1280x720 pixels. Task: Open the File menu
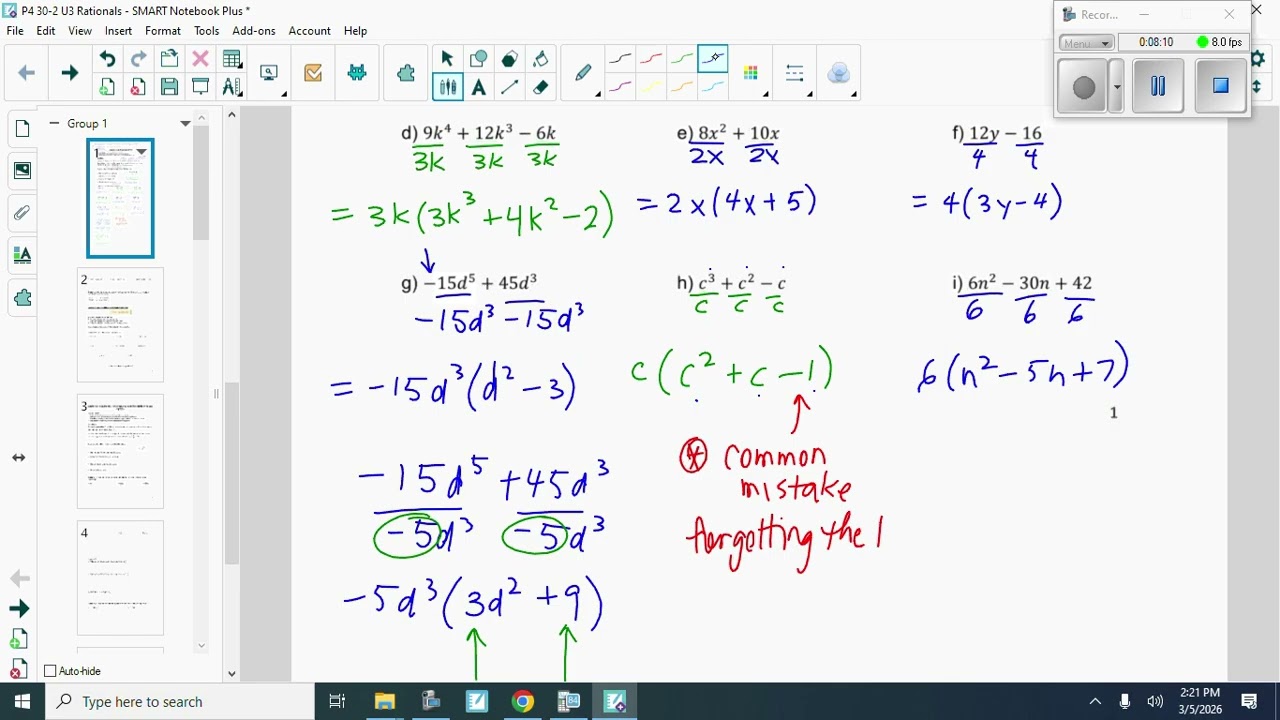pyautogui.click(x=15, y=31)
